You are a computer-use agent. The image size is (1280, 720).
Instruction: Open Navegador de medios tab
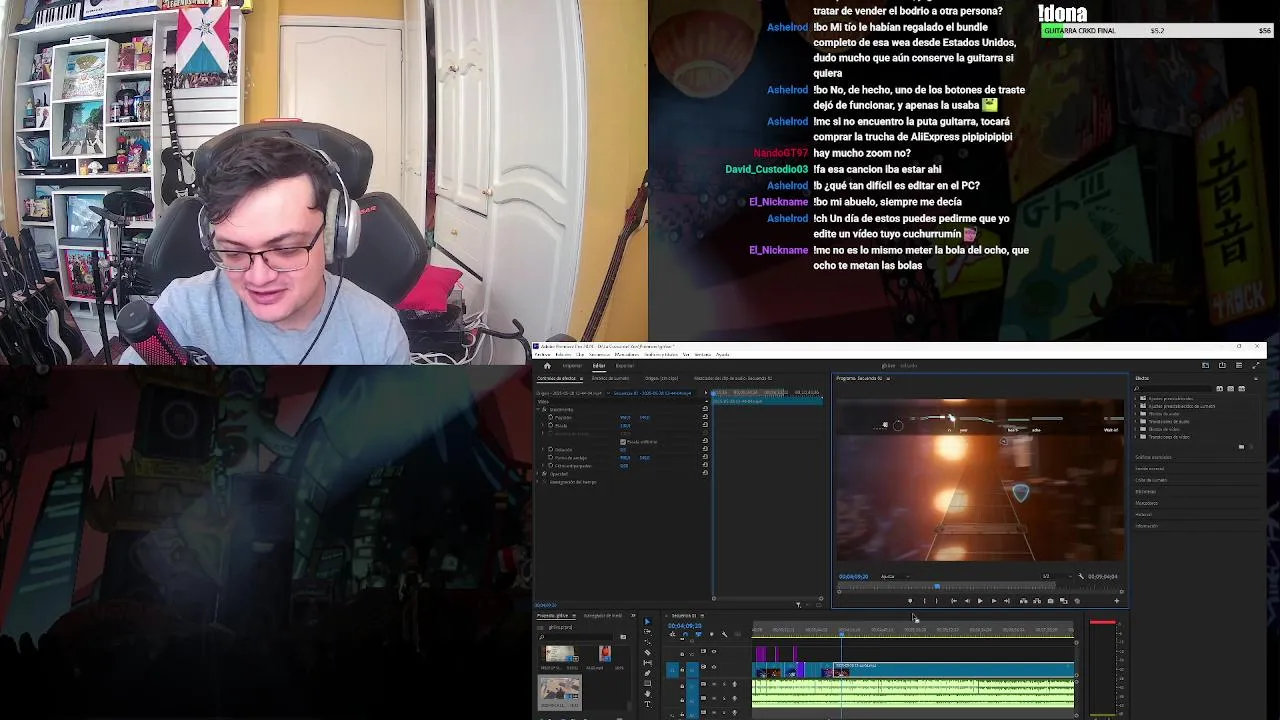click(603, 616)
